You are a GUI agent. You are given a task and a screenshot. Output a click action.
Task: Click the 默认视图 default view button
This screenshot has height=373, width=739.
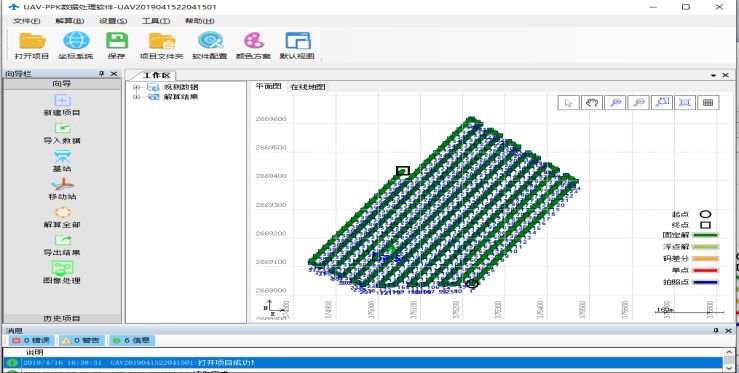[298, 45]
